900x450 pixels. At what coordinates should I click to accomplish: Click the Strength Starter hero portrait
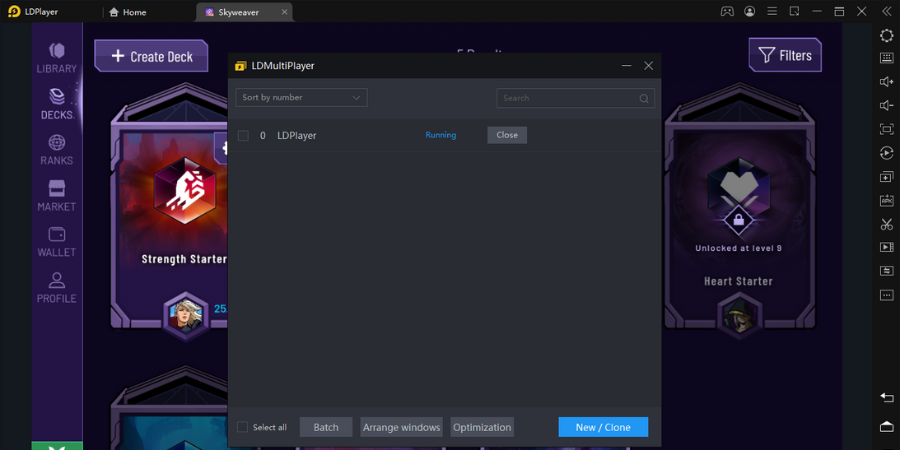(186, 316)
